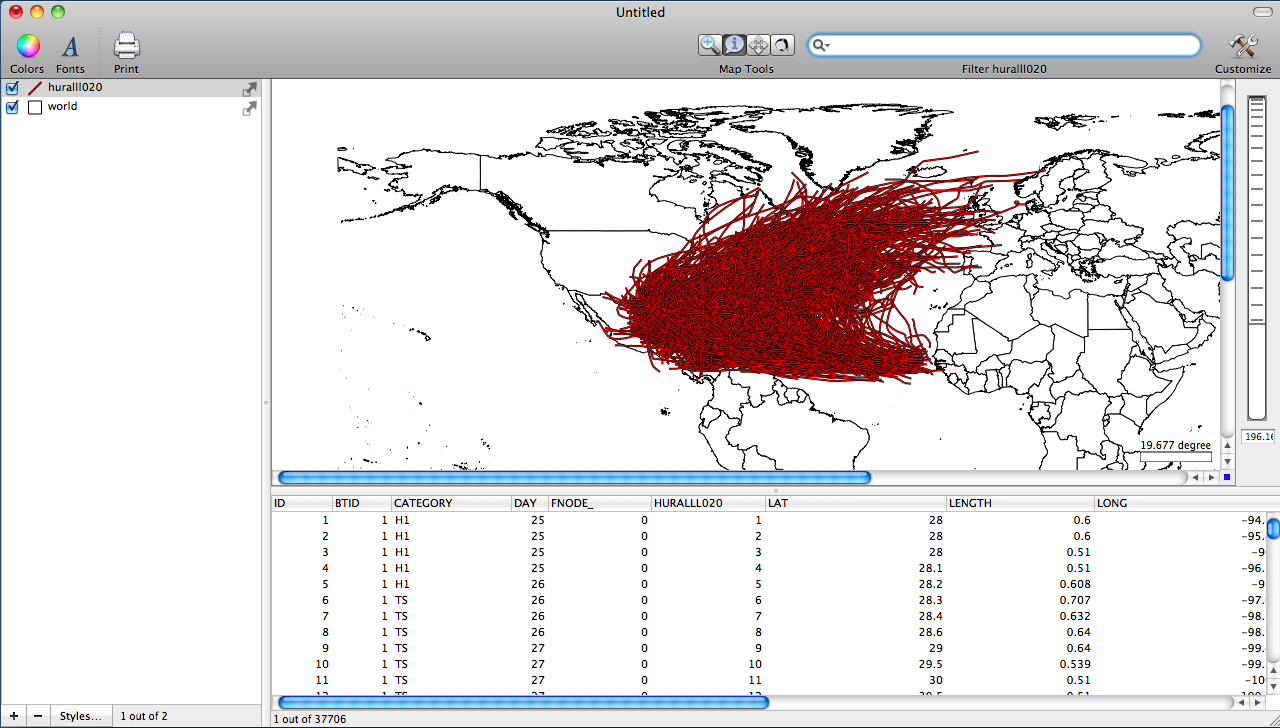Open the Fonts panel
This screenshot has width=1280, height=728.
[70, 45]
